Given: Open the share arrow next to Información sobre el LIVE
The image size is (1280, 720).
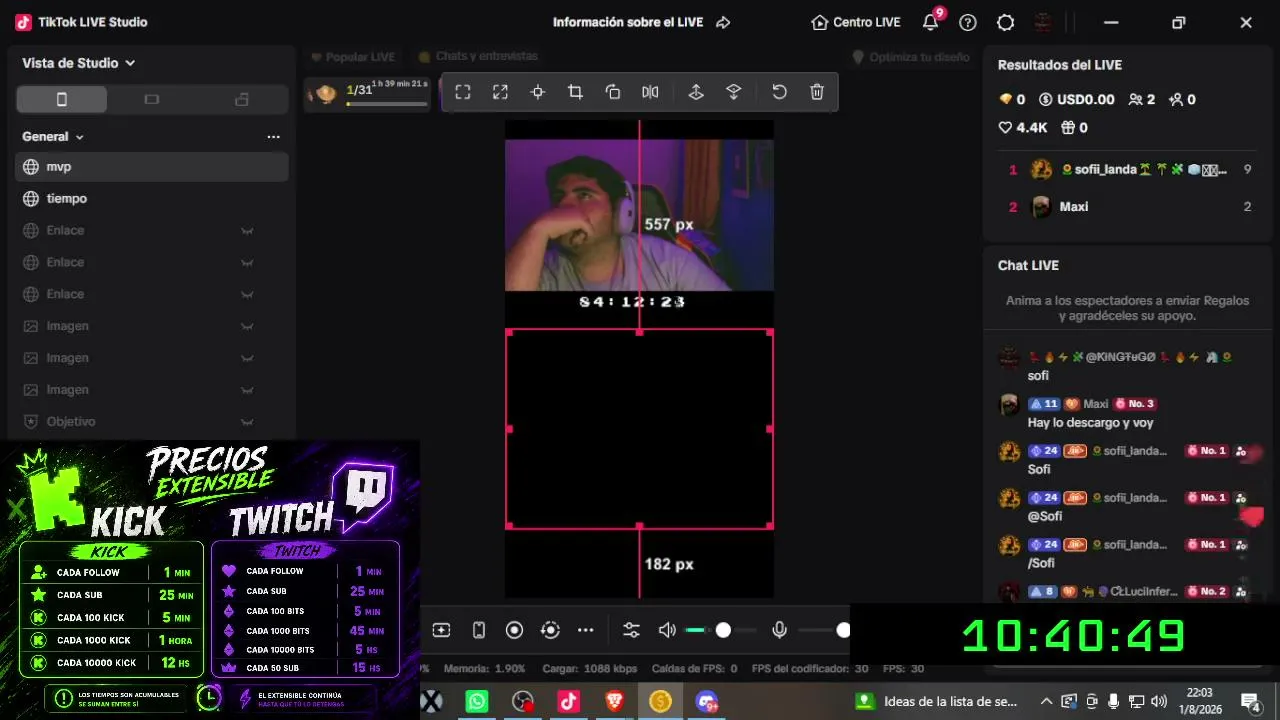Looking at the screenshot, I should coord(723,22).
